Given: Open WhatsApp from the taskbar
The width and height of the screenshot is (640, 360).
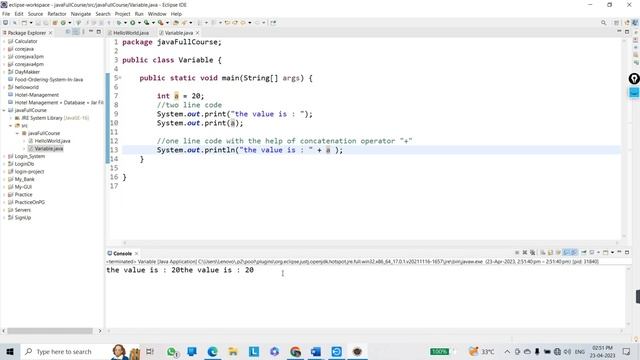Looking at the screenshot, I should [x=171, y=351].
